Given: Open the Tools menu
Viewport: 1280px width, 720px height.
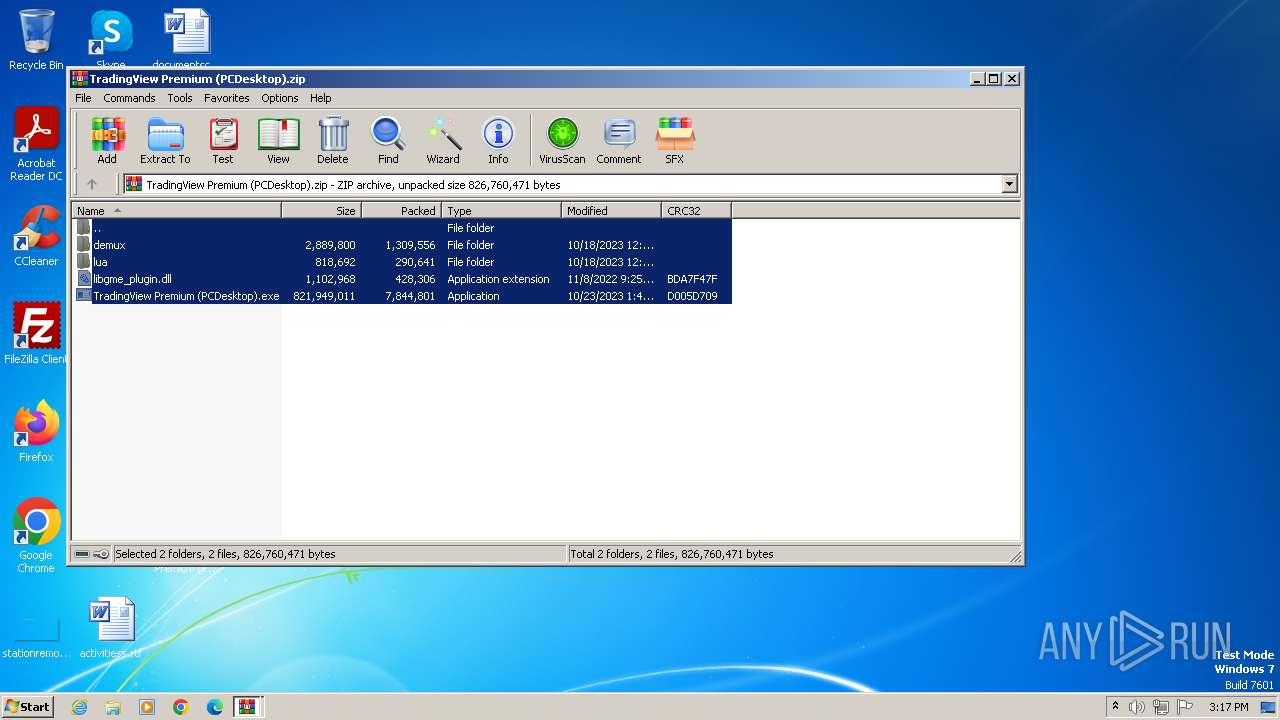Looking at the screenshot, I should coord(180,98).
